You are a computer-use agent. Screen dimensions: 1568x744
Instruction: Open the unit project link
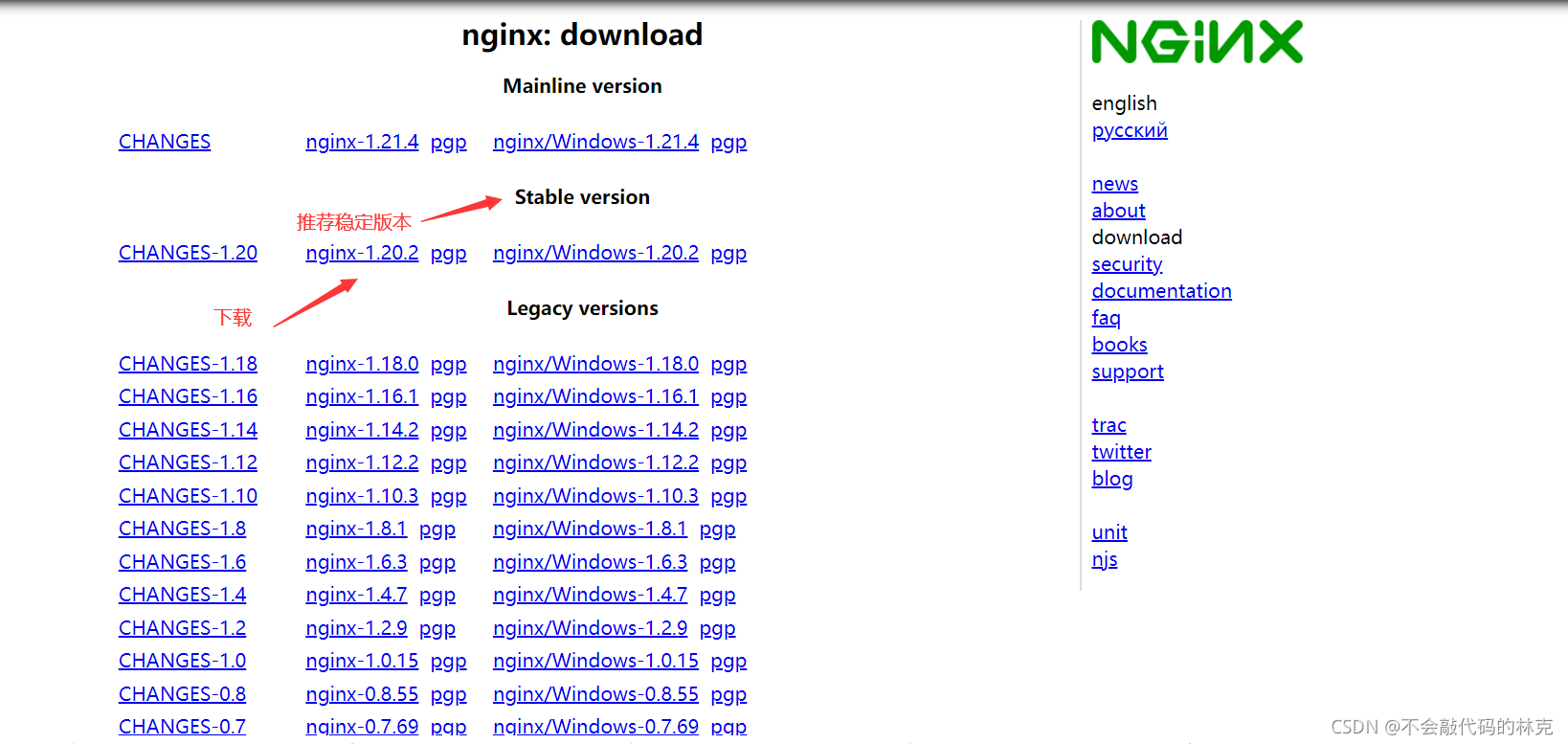click(x=1109, y=532)
